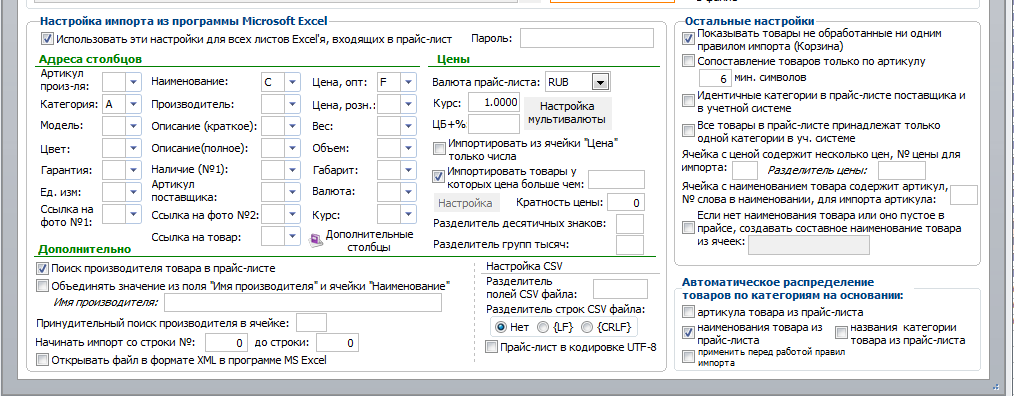Enable 'Сопоставление товаров только по артикулу'
The width and height of the screenshot is (1014, 396).
click(x=689, y=61)
